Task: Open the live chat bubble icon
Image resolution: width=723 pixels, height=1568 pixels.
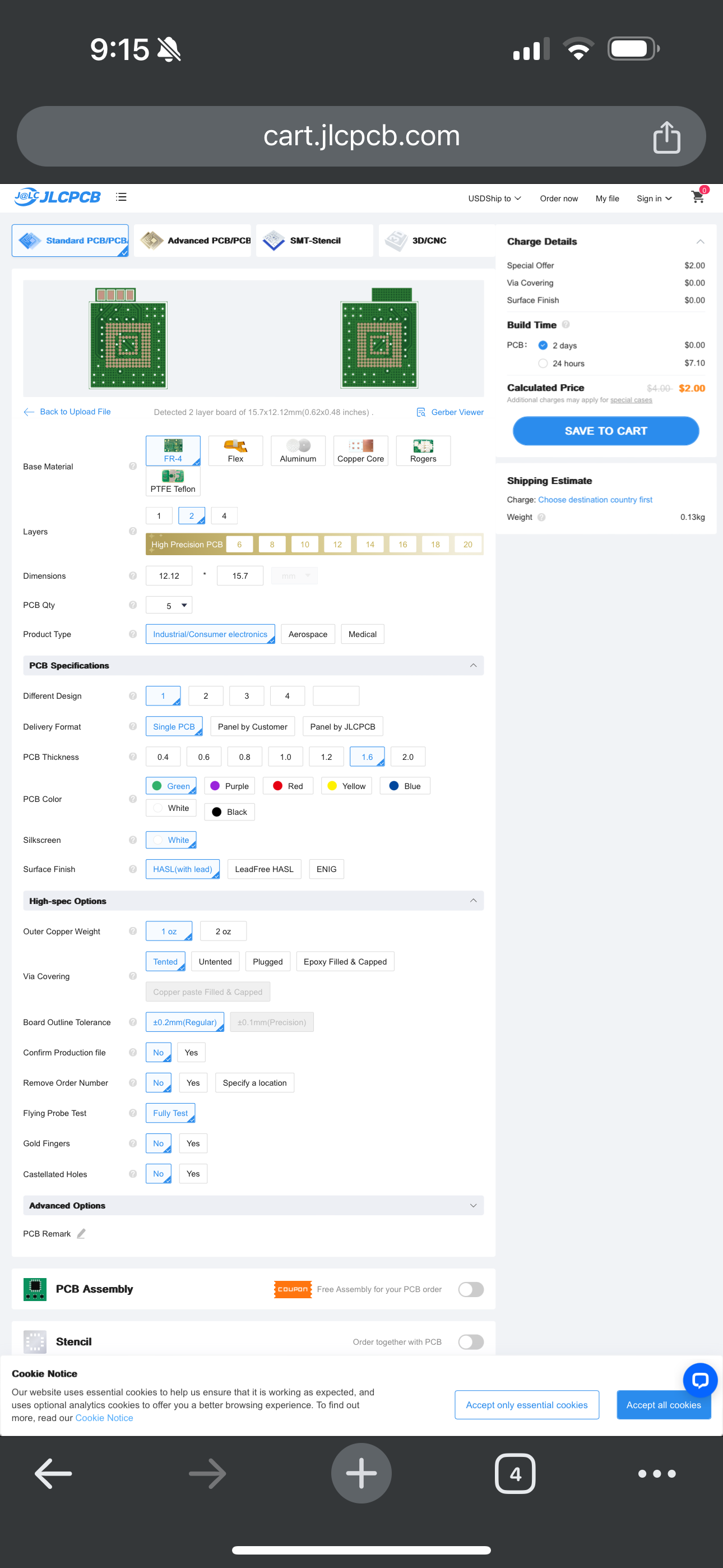Action: (700, 1381)
